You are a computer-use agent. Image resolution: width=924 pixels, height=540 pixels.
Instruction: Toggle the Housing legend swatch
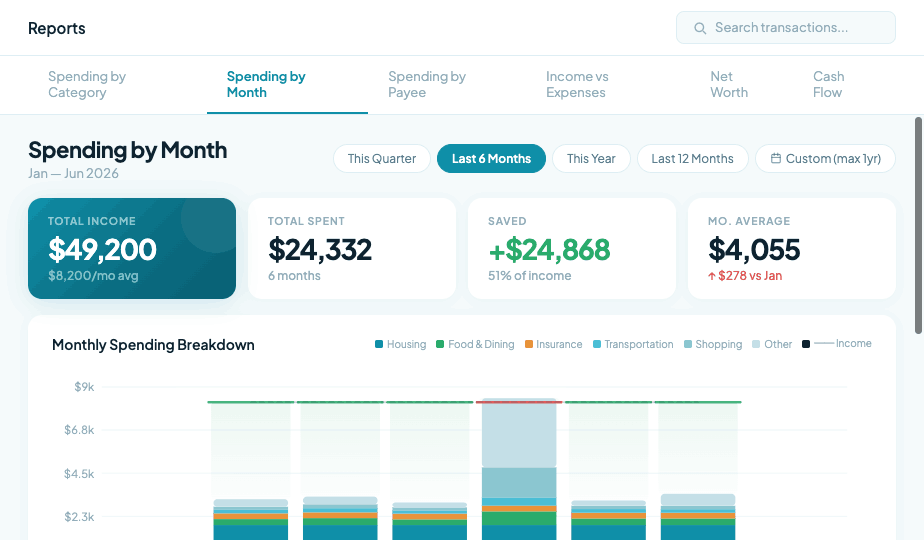pos(379,344)
